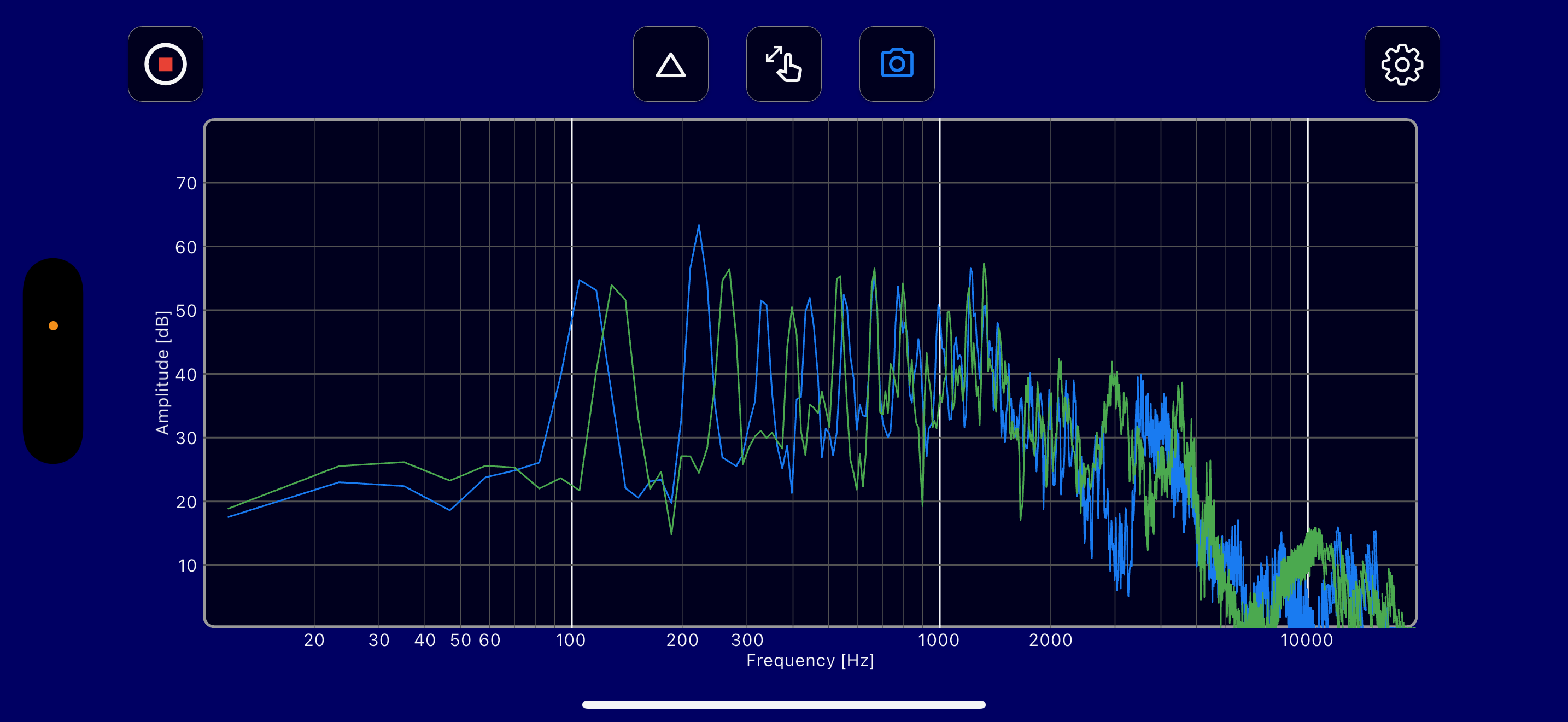
Task: Tap the blue spectrum peak near 240 Hz
Action: tap(698, 226)
